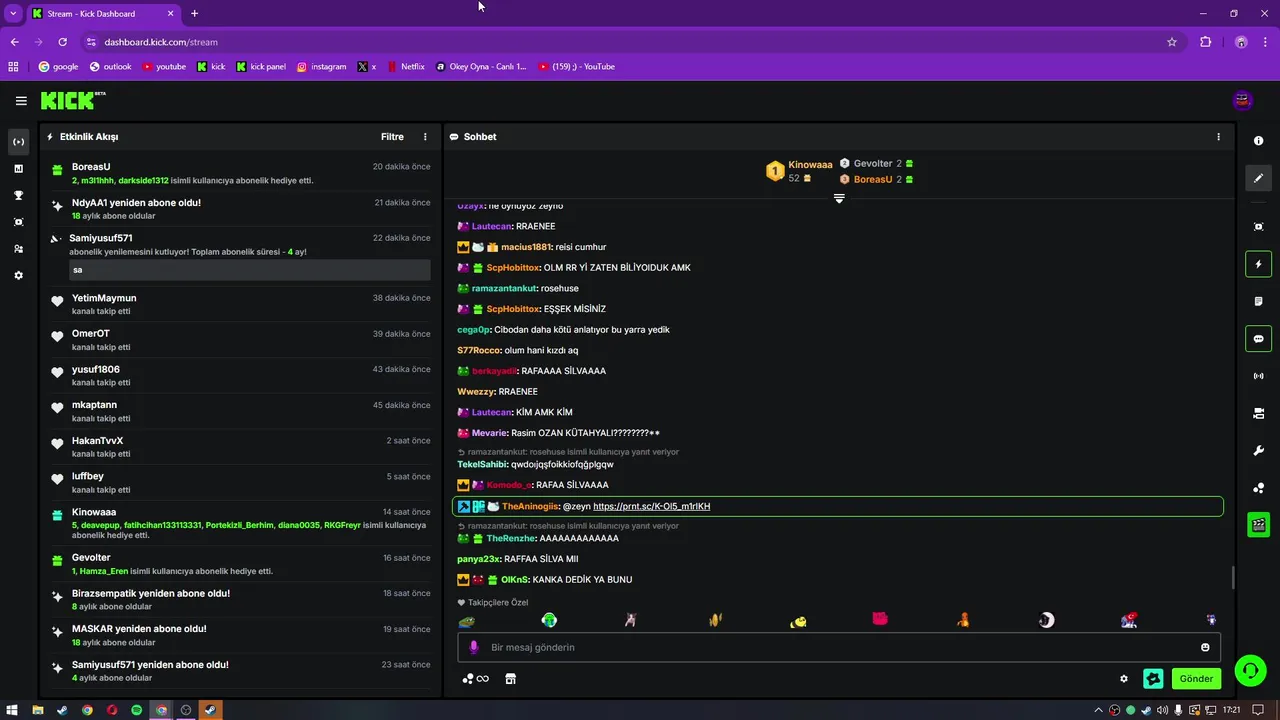
Task: Click BoreasU gift subscription activity entry
Action: click(240, 173)
